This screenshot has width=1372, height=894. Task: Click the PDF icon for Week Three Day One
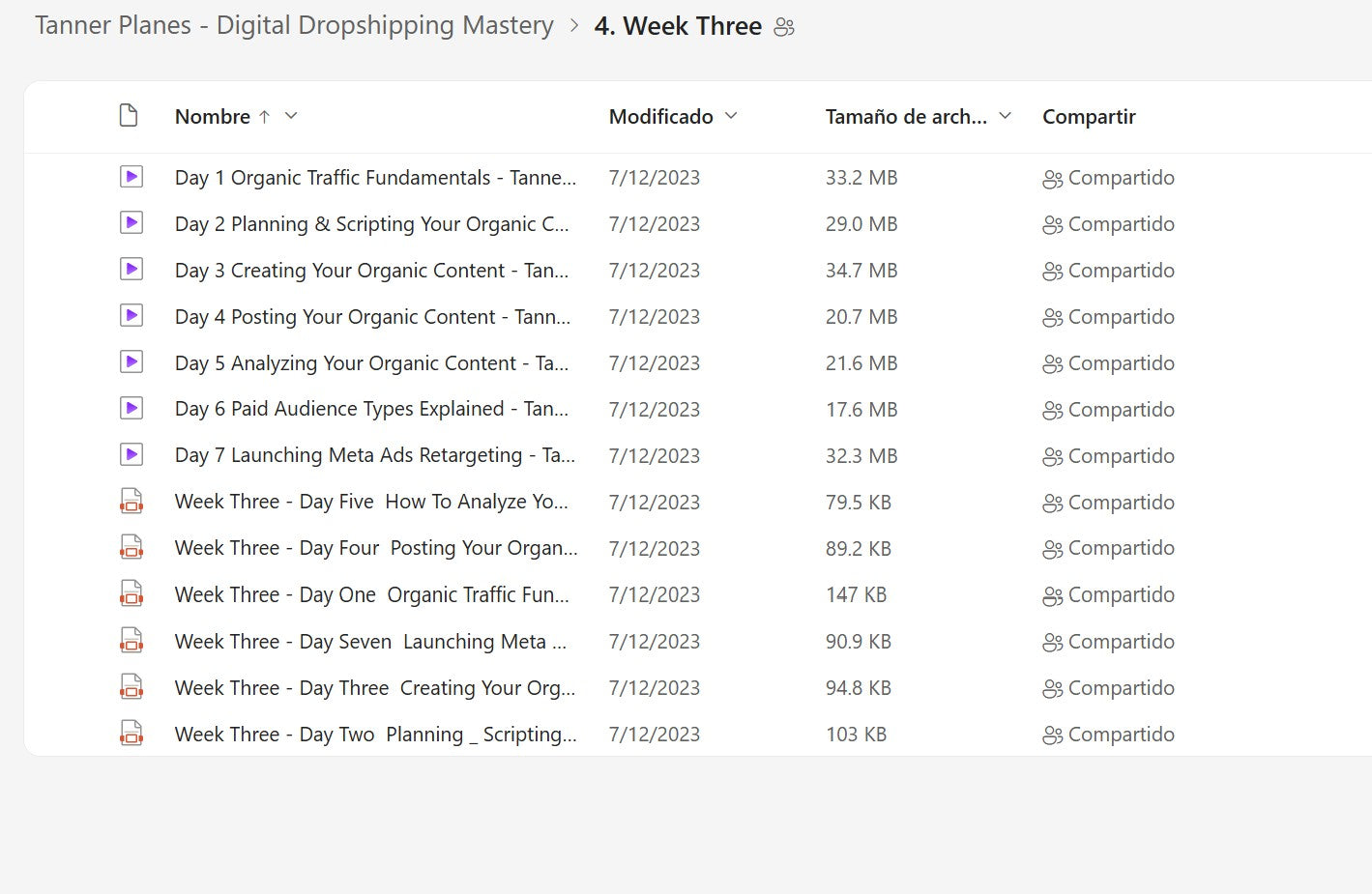[x=131, y=594]
